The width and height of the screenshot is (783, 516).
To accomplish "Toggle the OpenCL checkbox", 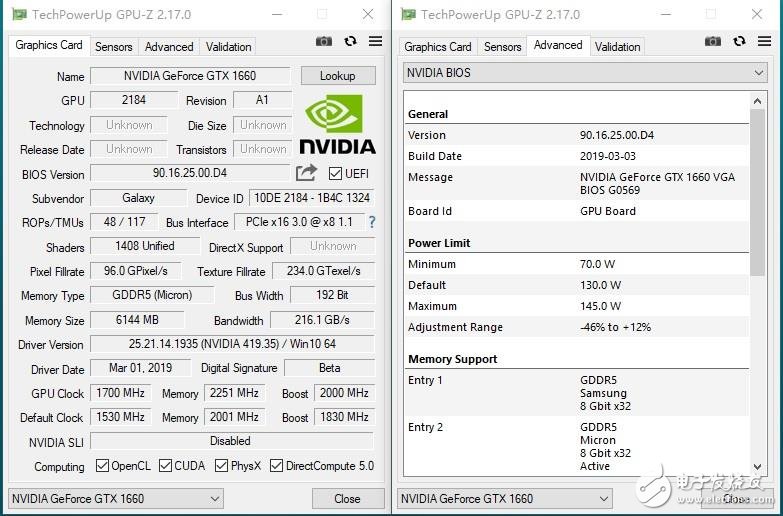I will (102, 466).
